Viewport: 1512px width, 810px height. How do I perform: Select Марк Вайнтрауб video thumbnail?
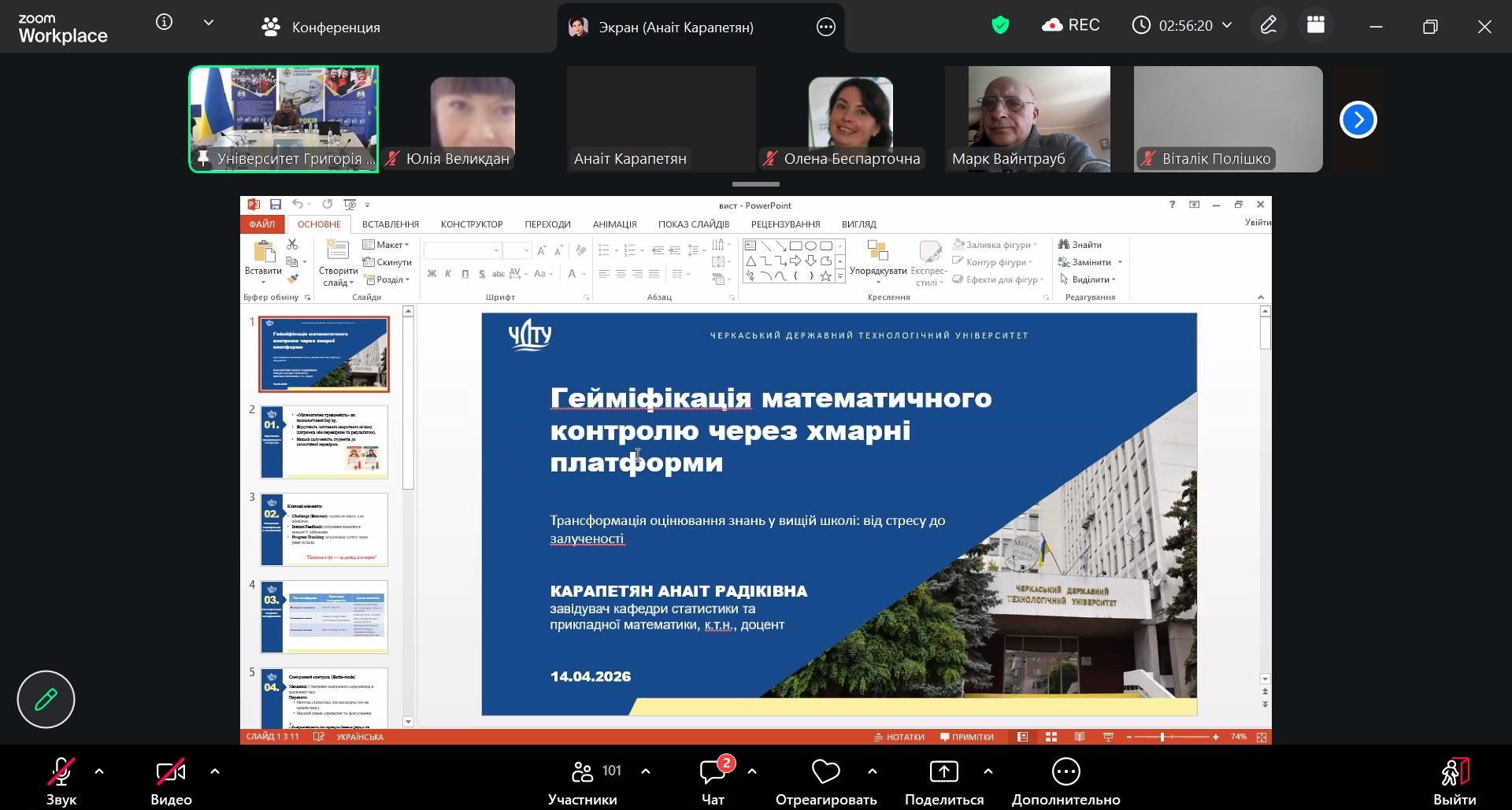pyautogui.click(x=1027, y=119)
